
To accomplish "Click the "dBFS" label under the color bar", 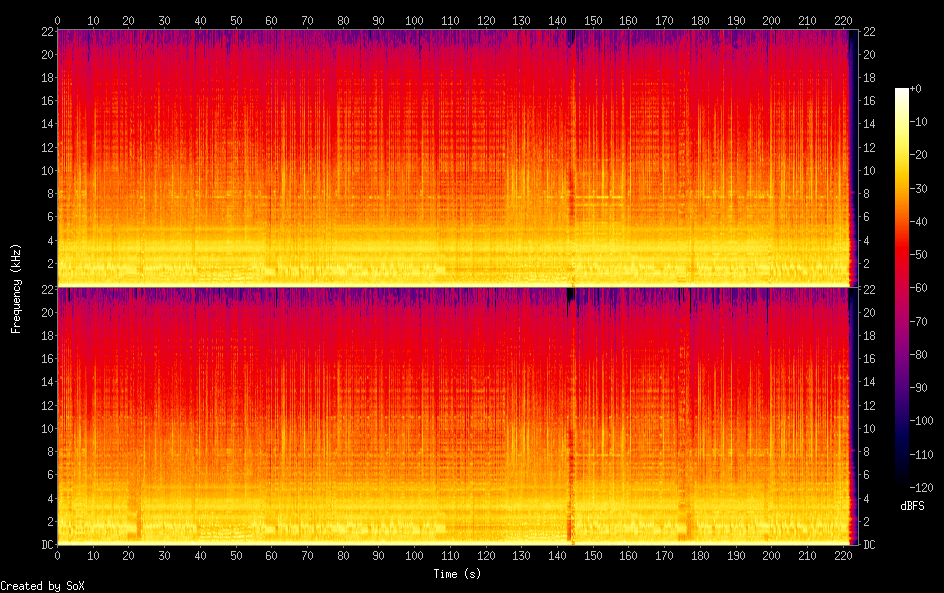I will tap(911, 507).
